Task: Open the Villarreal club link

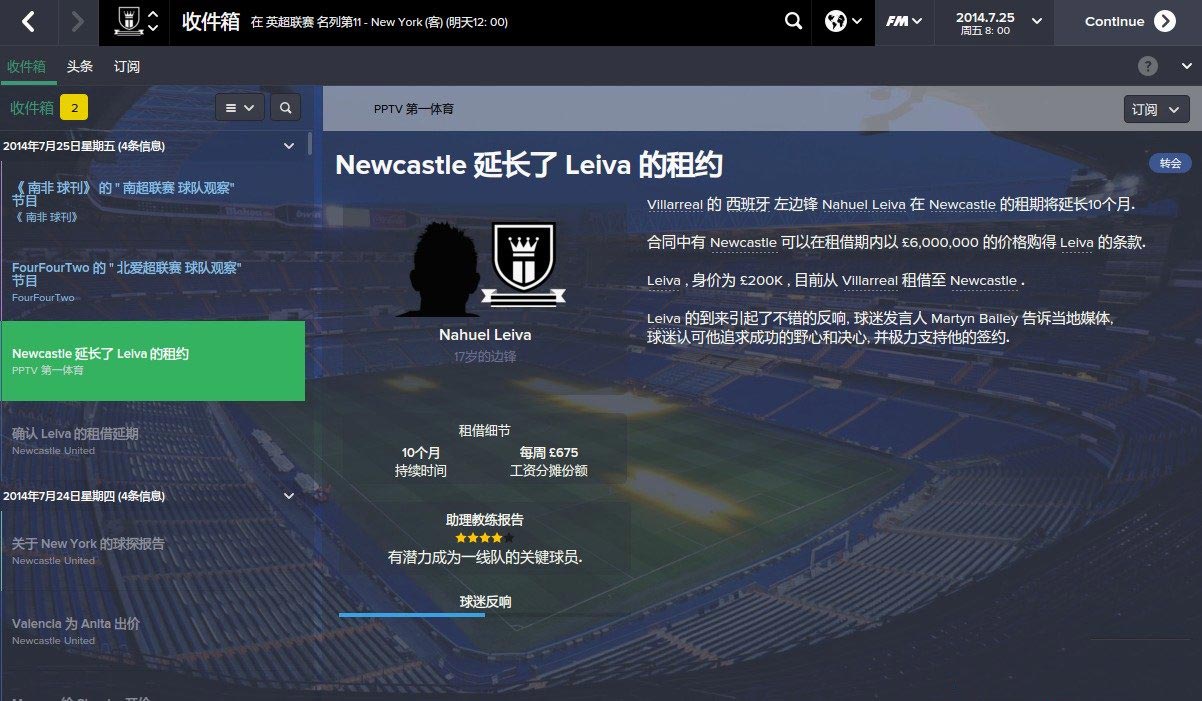Action: pyautogui.click(x=675, y=204)
